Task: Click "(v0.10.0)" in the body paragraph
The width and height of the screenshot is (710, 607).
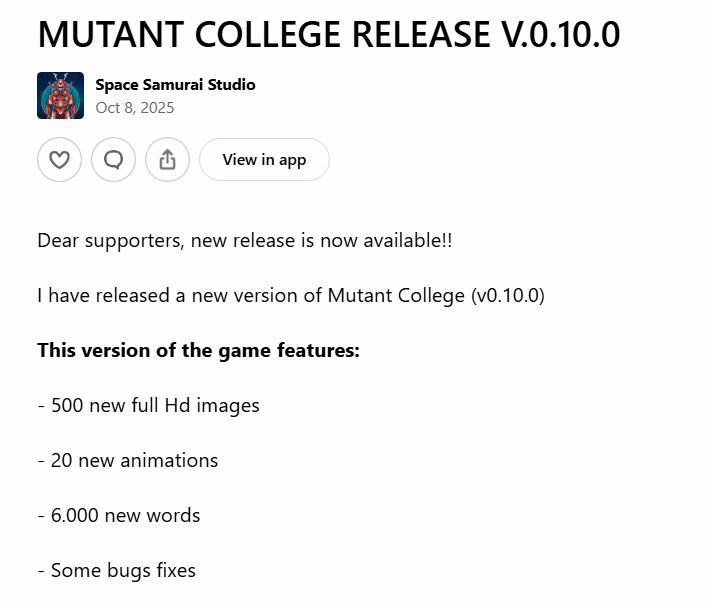Action: (507, 296)
